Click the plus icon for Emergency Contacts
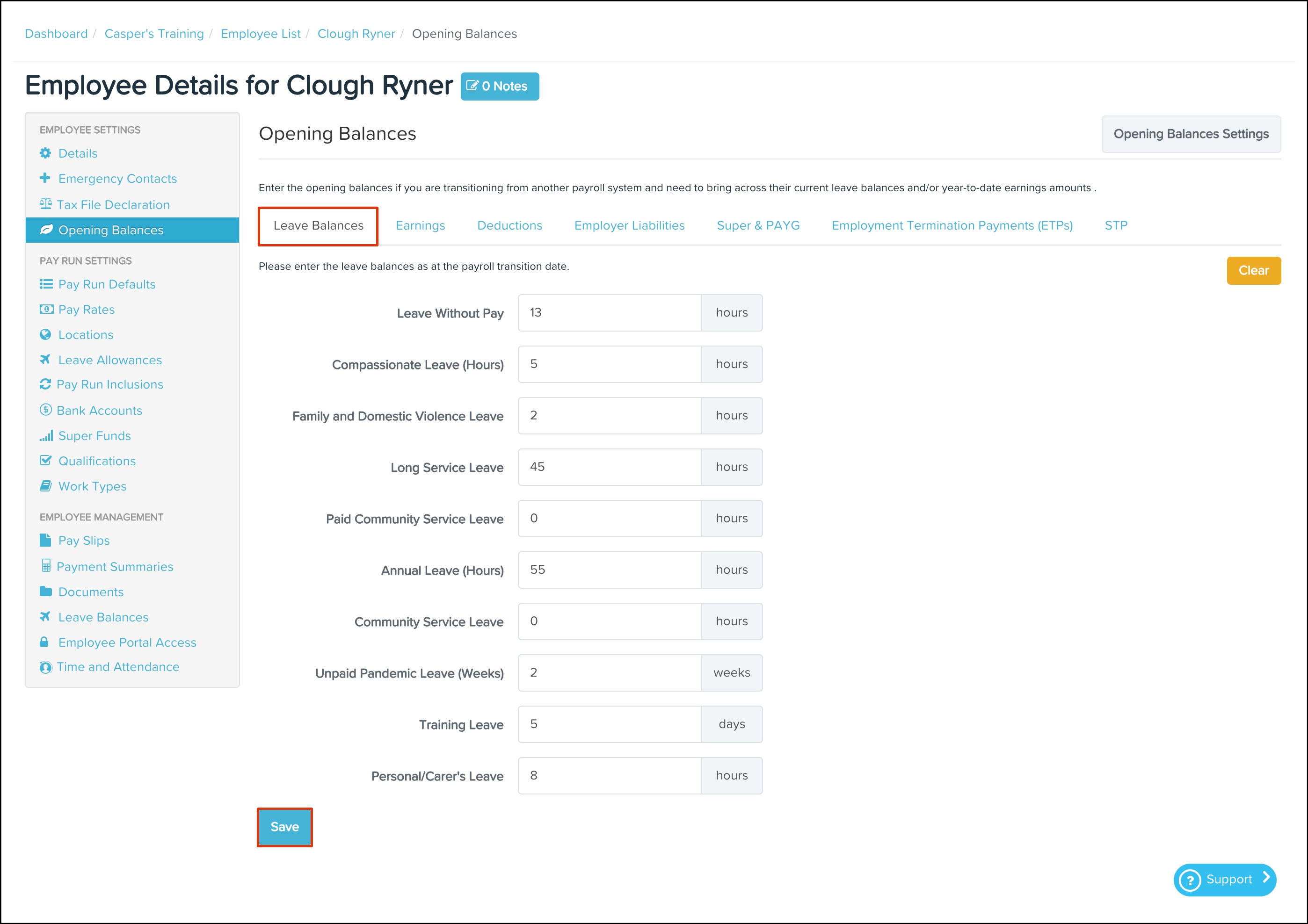This screenshot has height=924, width=1308. [x=45, y=178]
